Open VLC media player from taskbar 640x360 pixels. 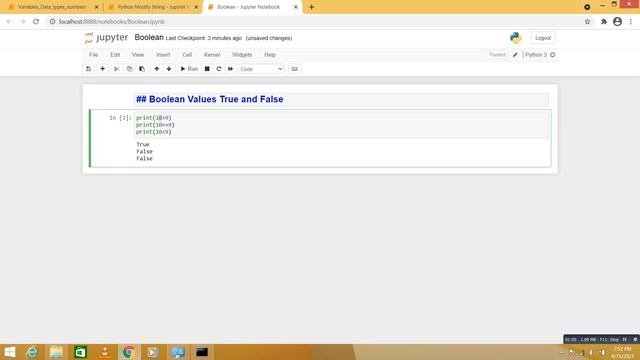pos(104,352)
